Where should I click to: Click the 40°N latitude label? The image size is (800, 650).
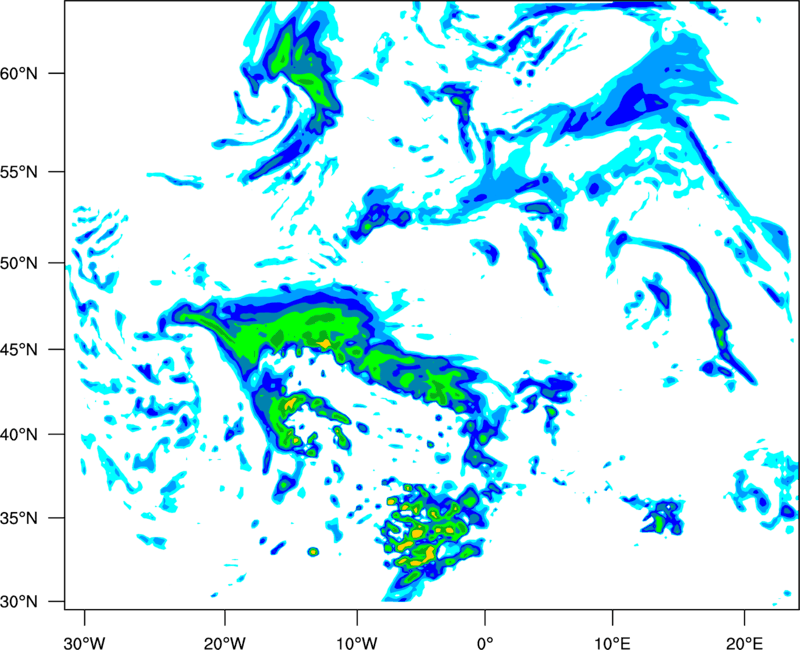tap(18, 435)
